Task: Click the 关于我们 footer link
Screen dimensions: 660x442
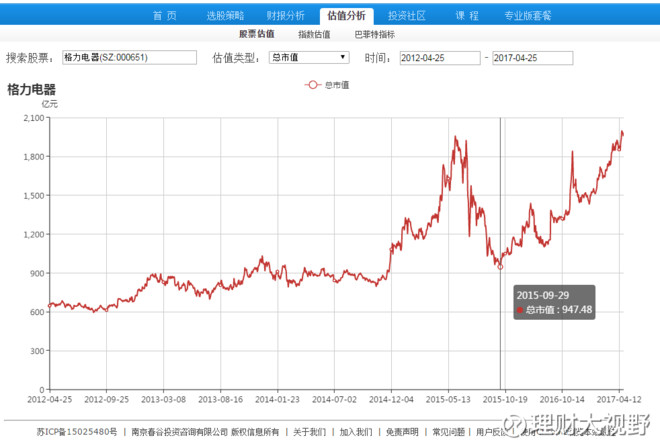Action: [309, 432]
